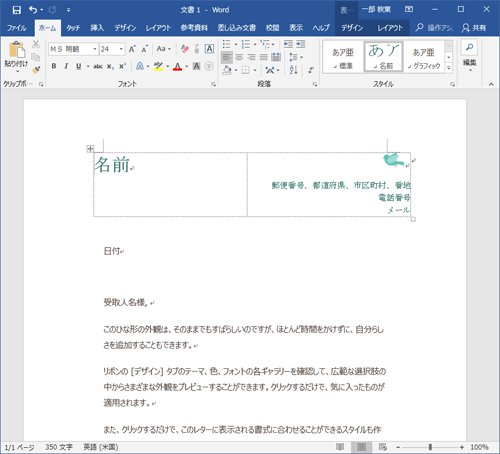This screenshot has height=454, width=500.
Task: Apply distributed alignment
Action: coord(276,57)
